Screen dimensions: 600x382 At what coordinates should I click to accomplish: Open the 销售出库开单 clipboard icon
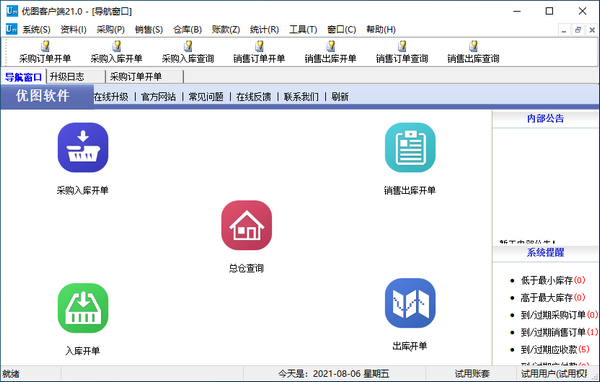click(410, 148)
